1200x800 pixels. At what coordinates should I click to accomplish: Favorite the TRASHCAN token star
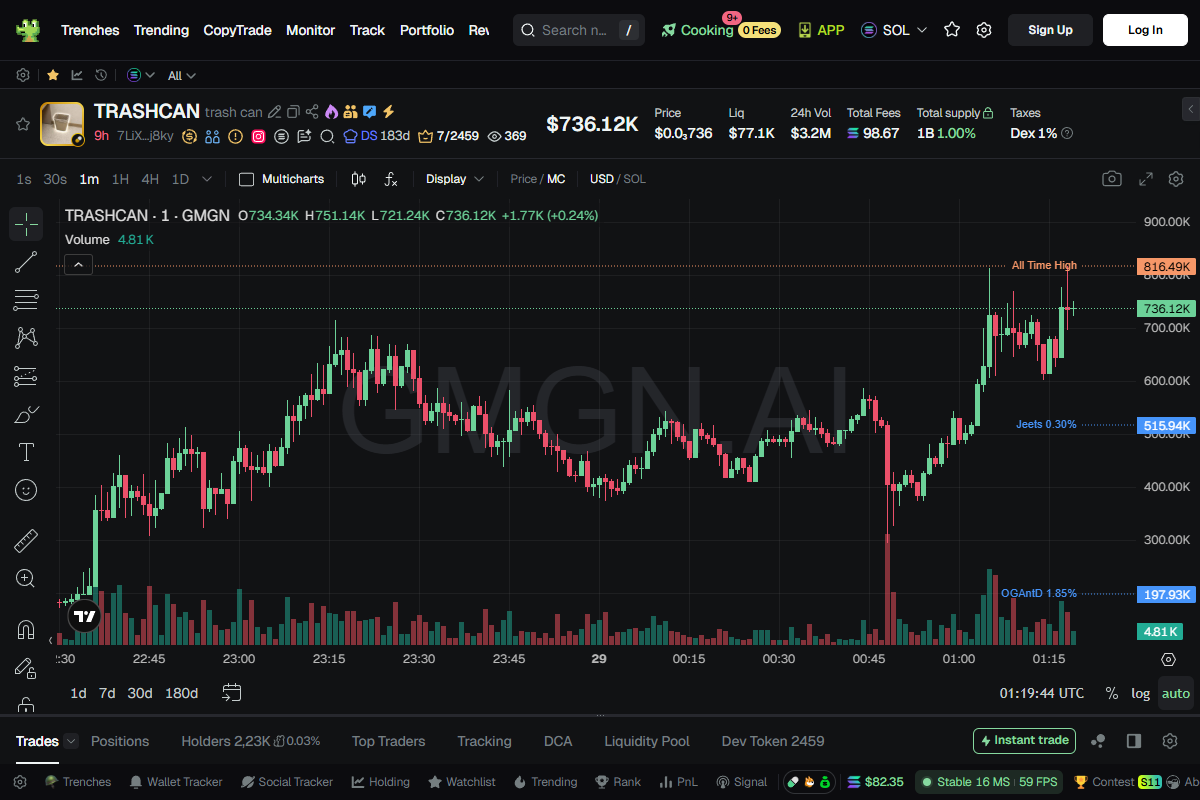pos(22,124)
